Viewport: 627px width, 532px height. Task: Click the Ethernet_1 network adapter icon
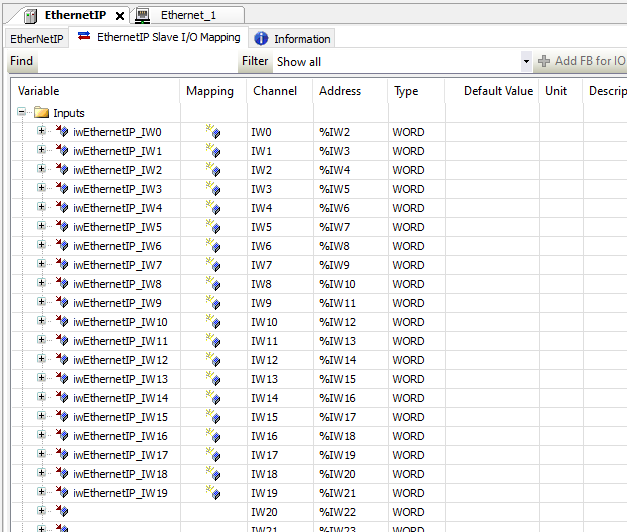pos(142,16)
